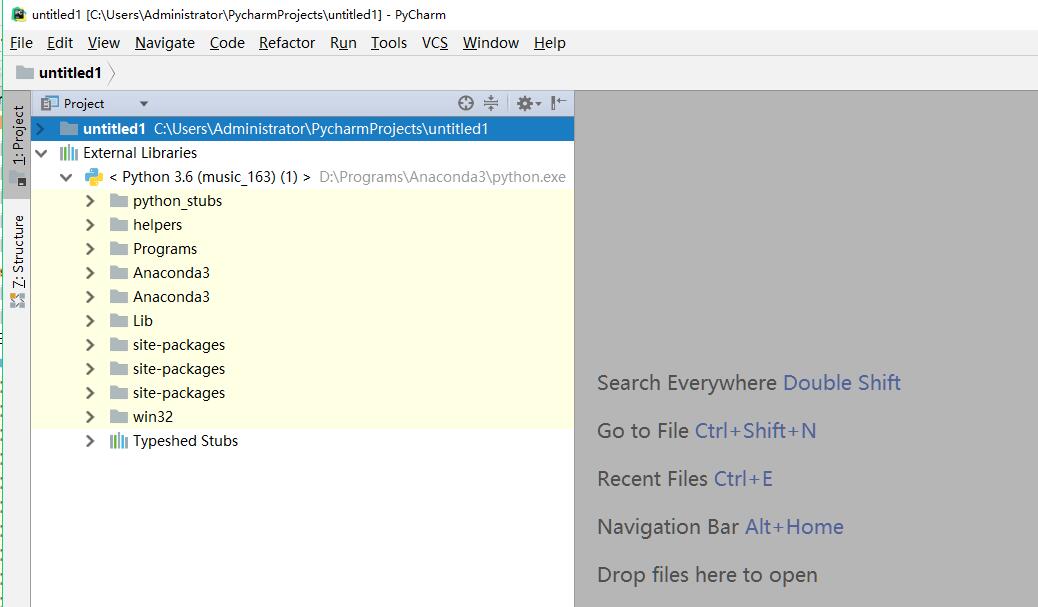Open the Project view type dropdown arrow

144,104
